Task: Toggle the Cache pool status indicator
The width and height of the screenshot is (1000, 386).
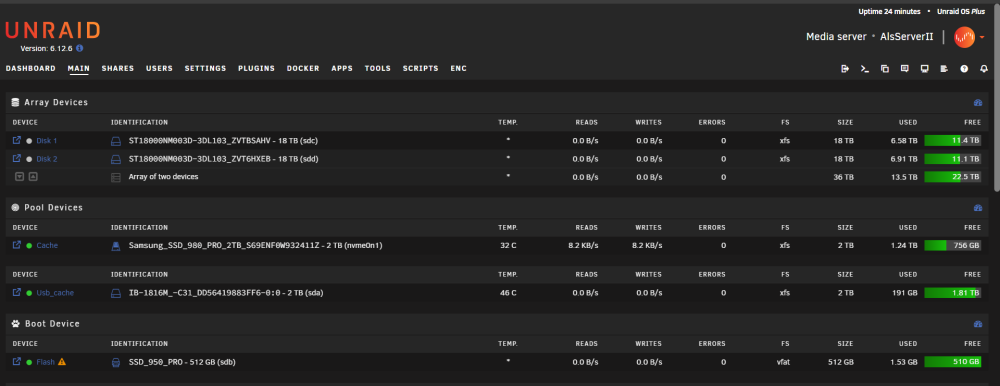Action: pos(29,246)
